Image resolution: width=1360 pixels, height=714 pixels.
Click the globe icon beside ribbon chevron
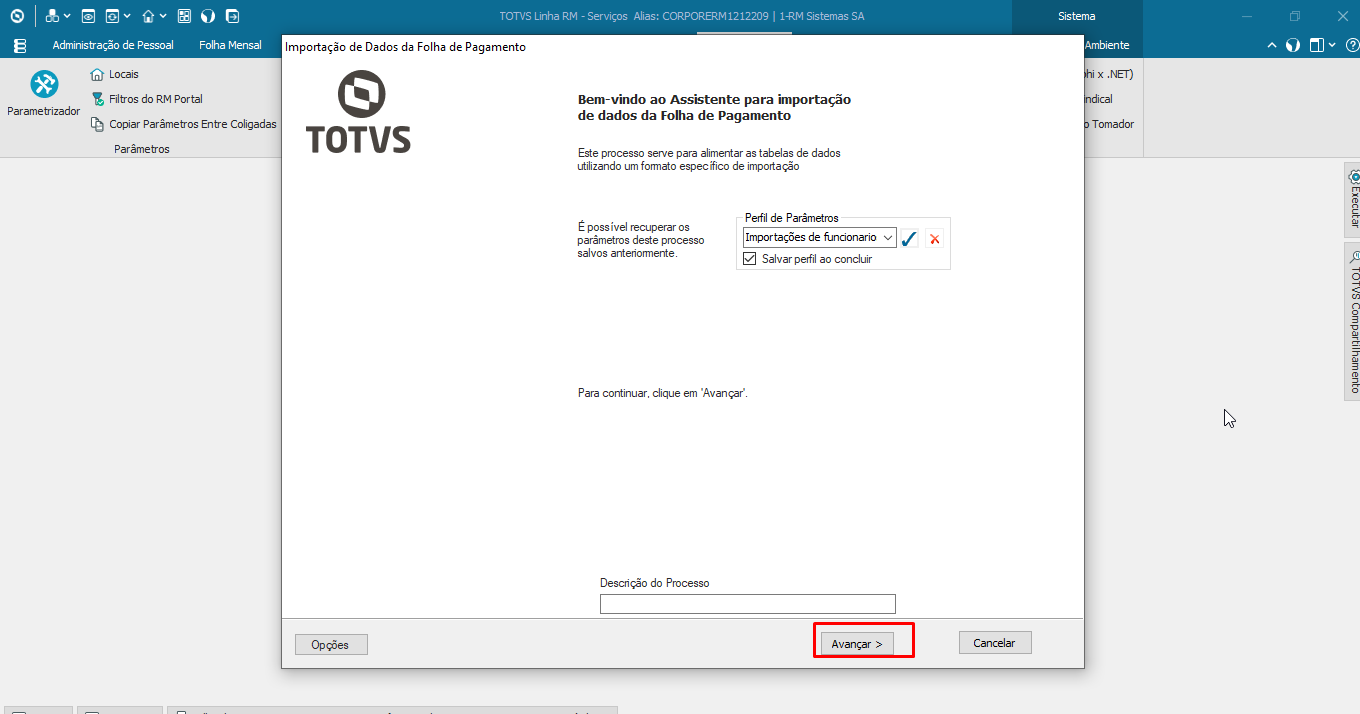pyautogui.click(x=1293, y=45)
